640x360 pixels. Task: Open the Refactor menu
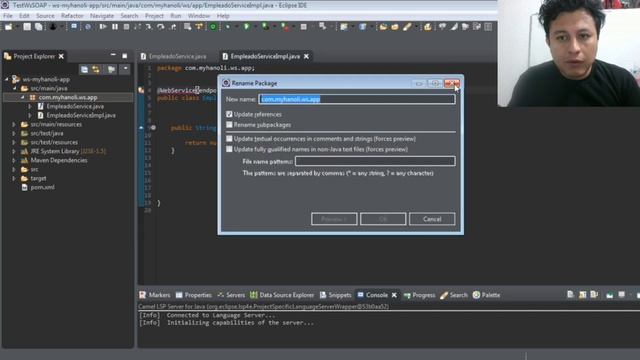pyautogui.click(x=72, y=16)
